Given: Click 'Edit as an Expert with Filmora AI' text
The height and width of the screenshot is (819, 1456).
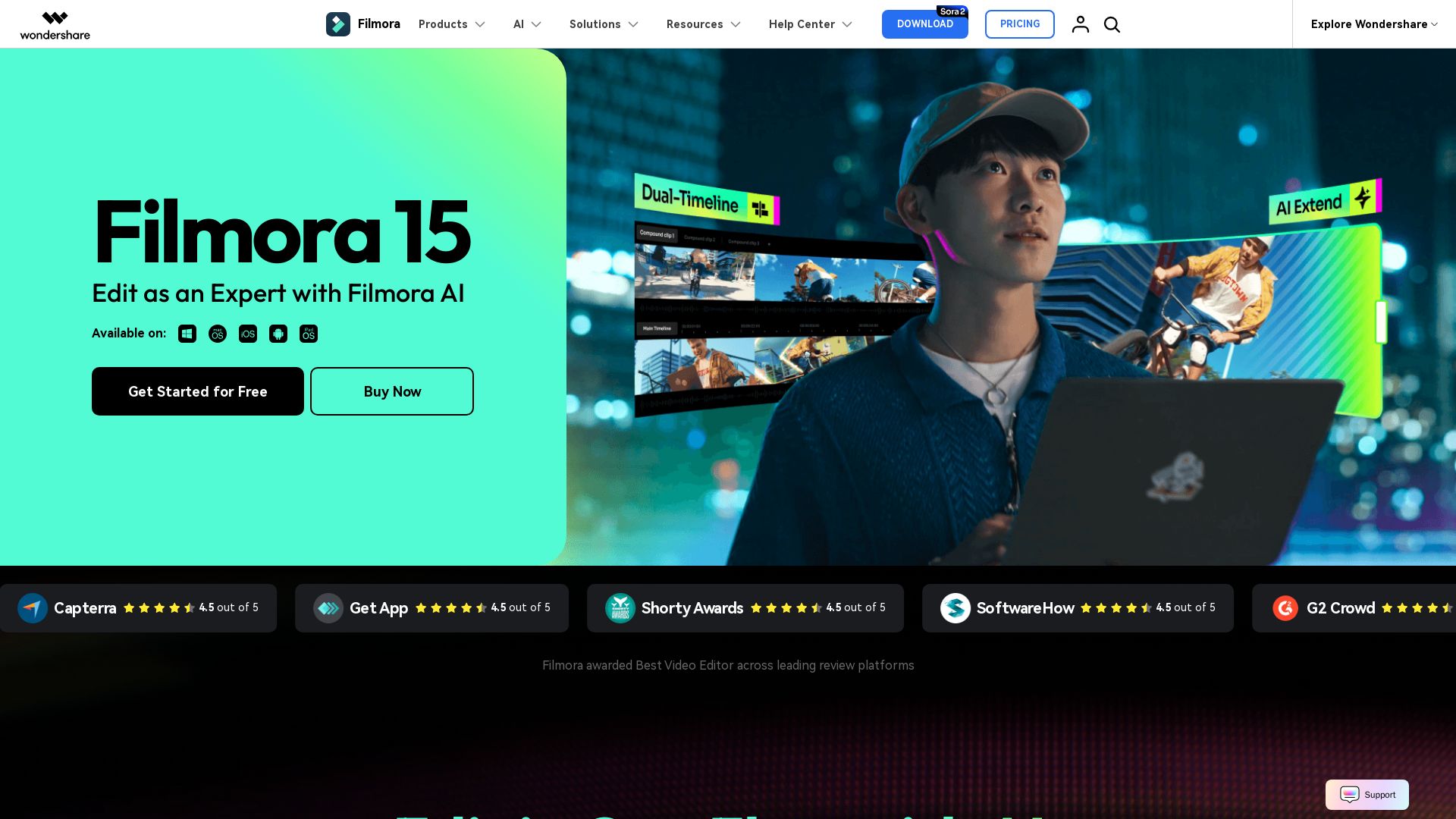Looking at the screenshot, I should pyautogui.click(x=278, y=293).
